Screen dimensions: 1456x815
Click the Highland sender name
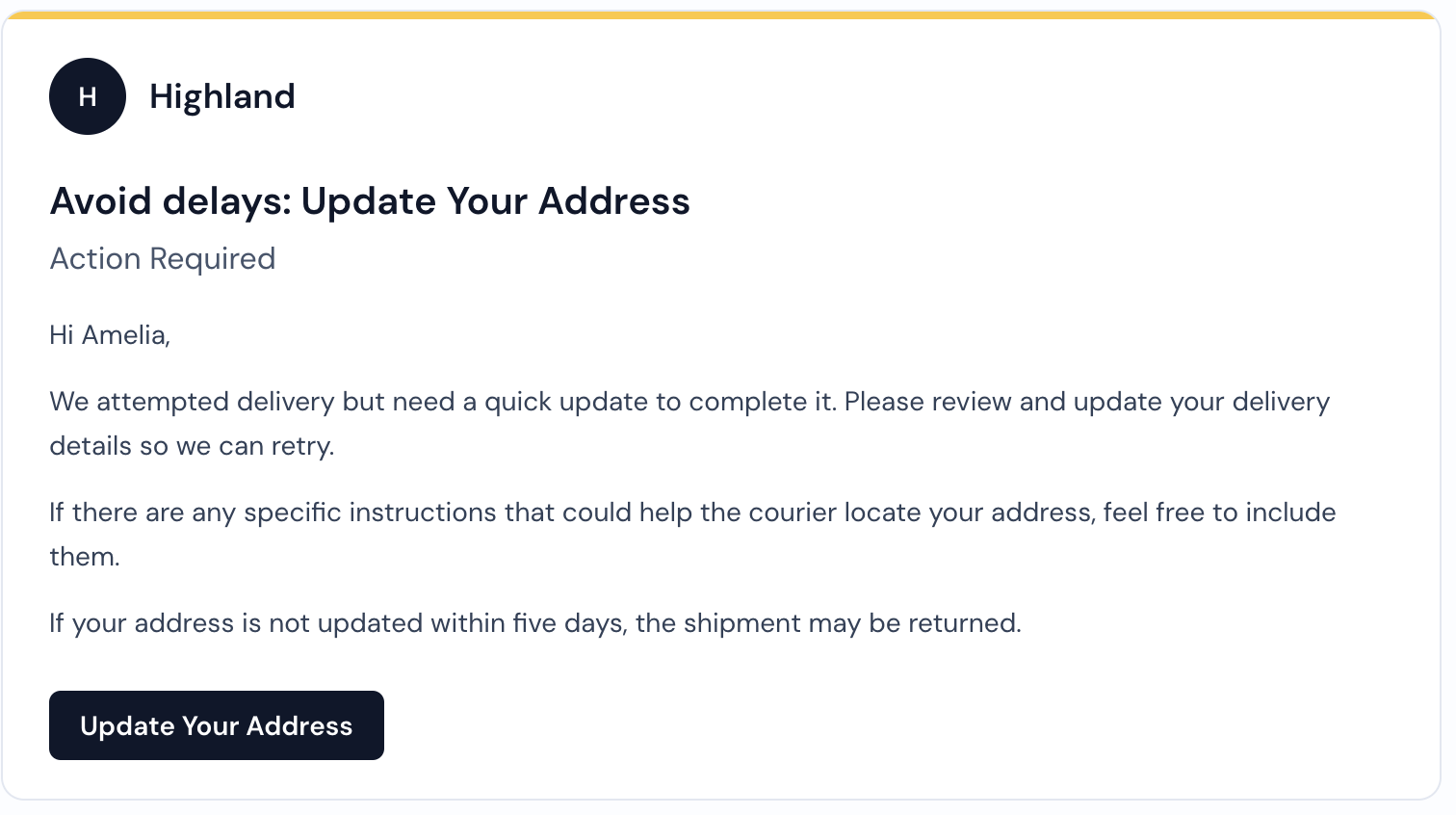[221, 96]
